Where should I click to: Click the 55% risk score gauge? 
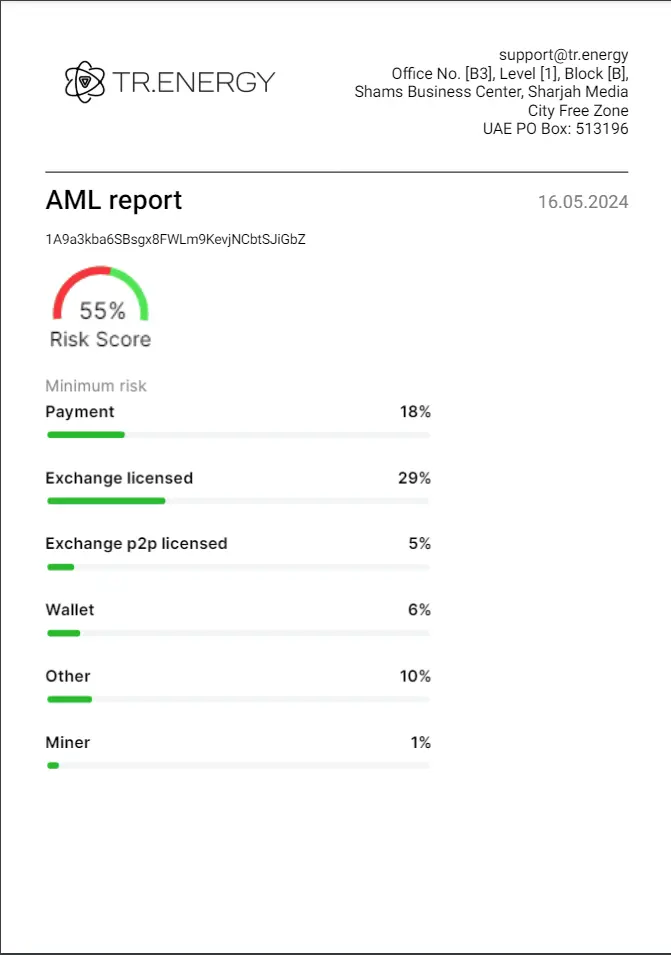(101, 297)
